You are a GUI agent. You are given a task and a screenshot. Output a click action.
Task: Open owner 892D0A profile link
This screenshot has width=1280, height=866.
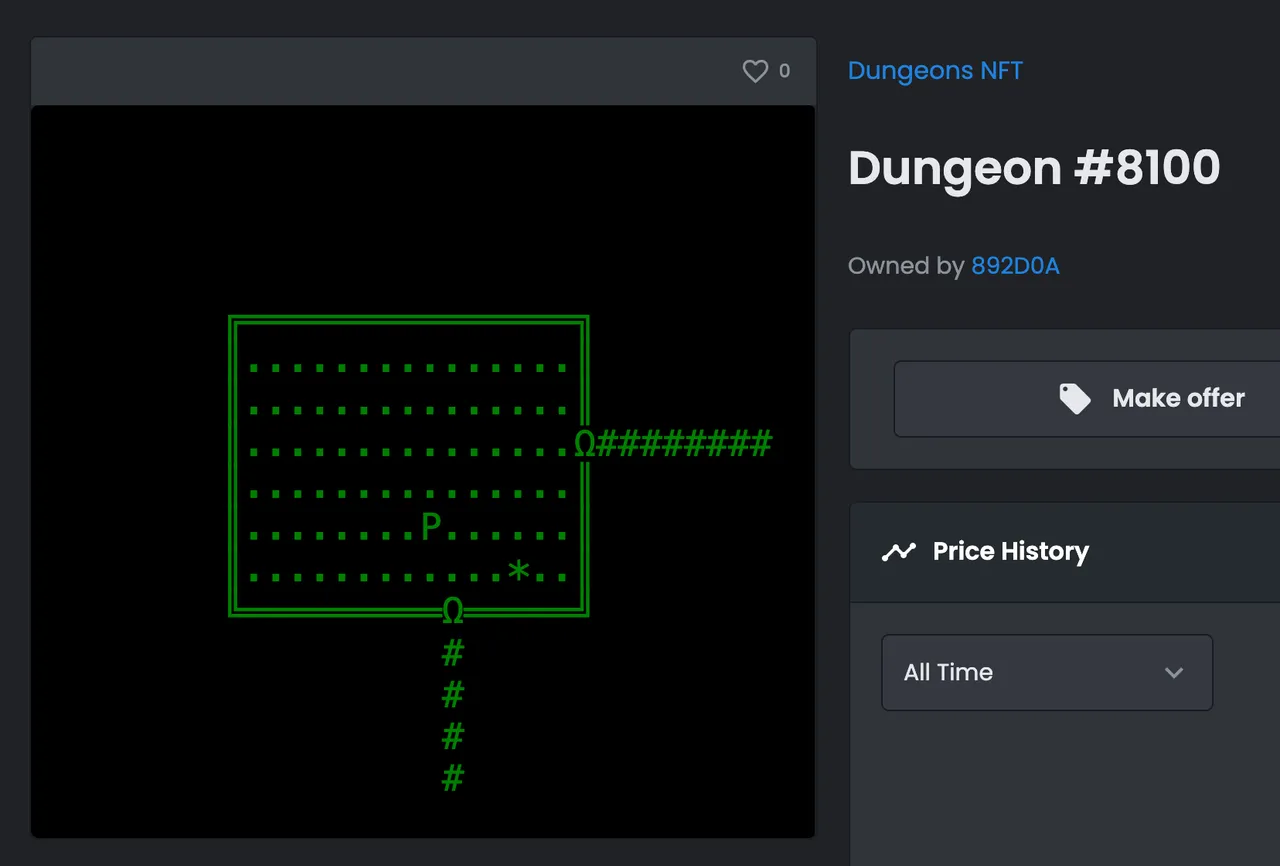(x=1015, y=266)
